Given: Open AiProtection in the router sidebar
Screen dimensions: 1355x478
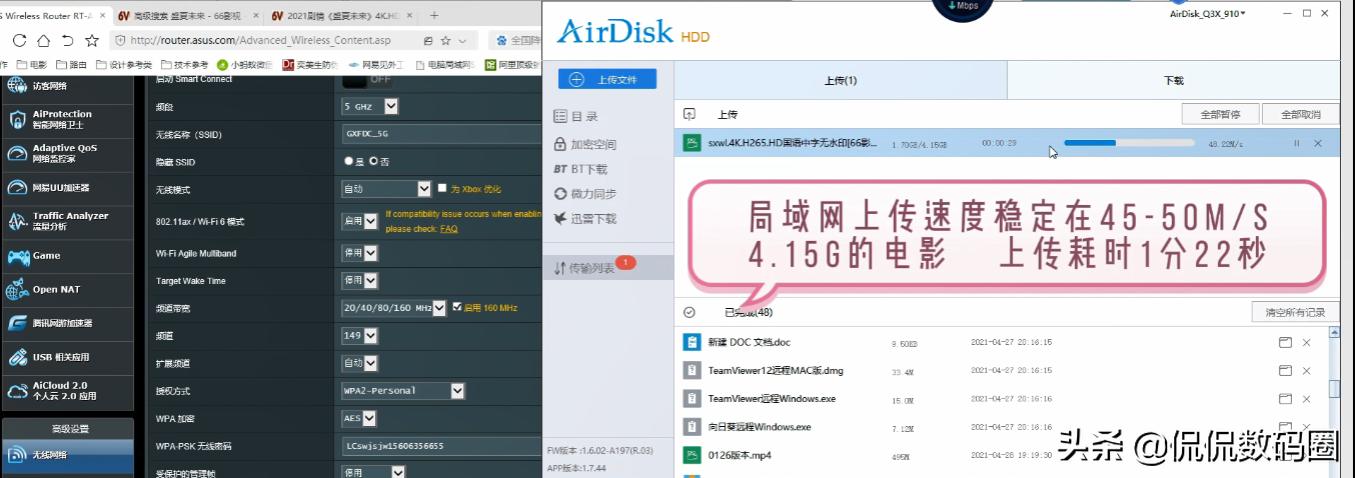Looking at the screenshot, I should click(67, 119).
